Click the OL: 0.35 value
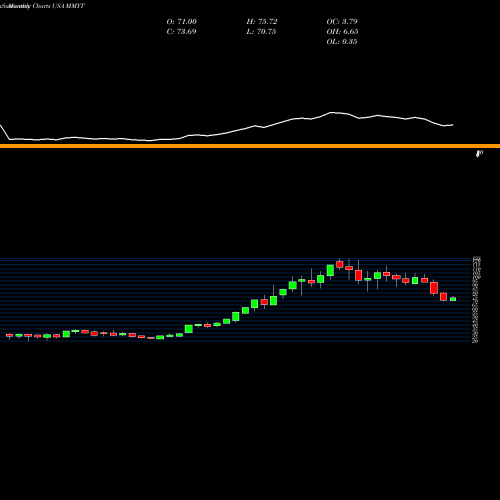The width and height of the screenshot is (500, 500). click(342, 42)
